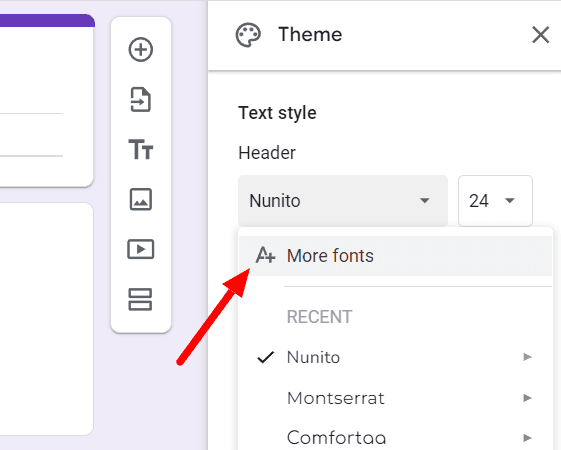Choose More fonts from the font menu

pos(395,256)
